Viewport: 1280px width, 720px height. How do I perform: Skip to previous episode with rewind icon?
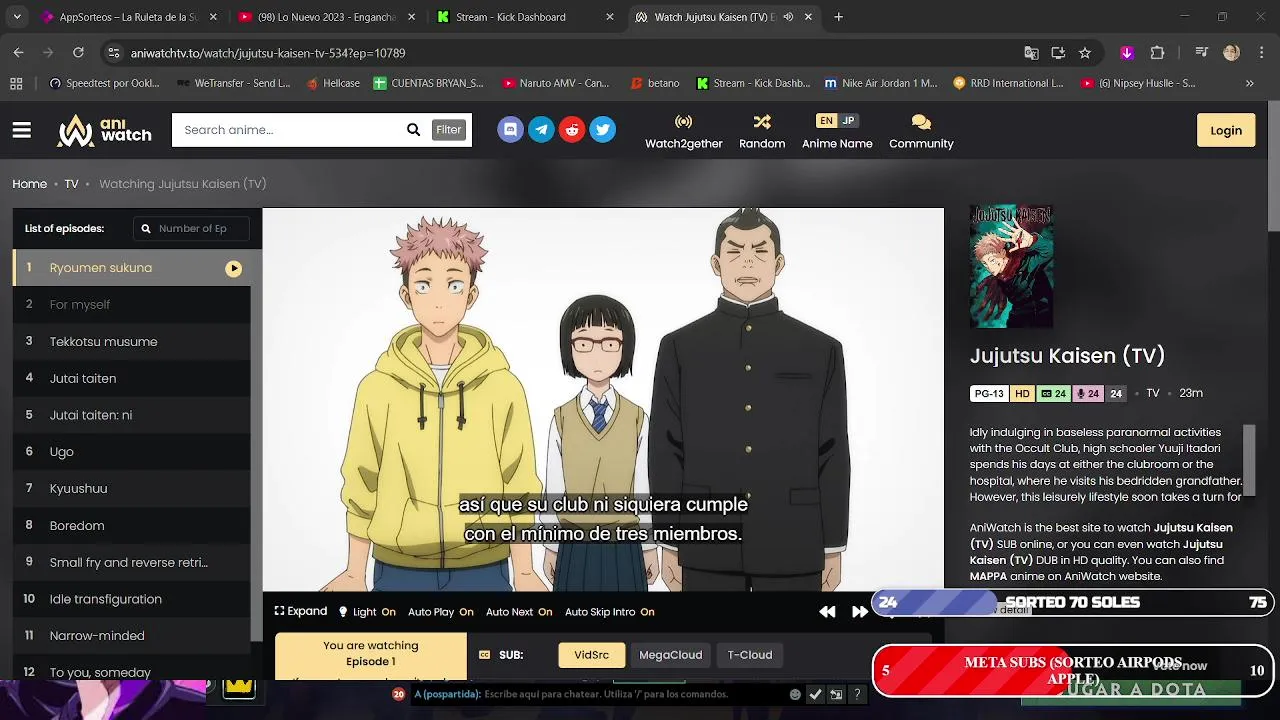(827, 612)
